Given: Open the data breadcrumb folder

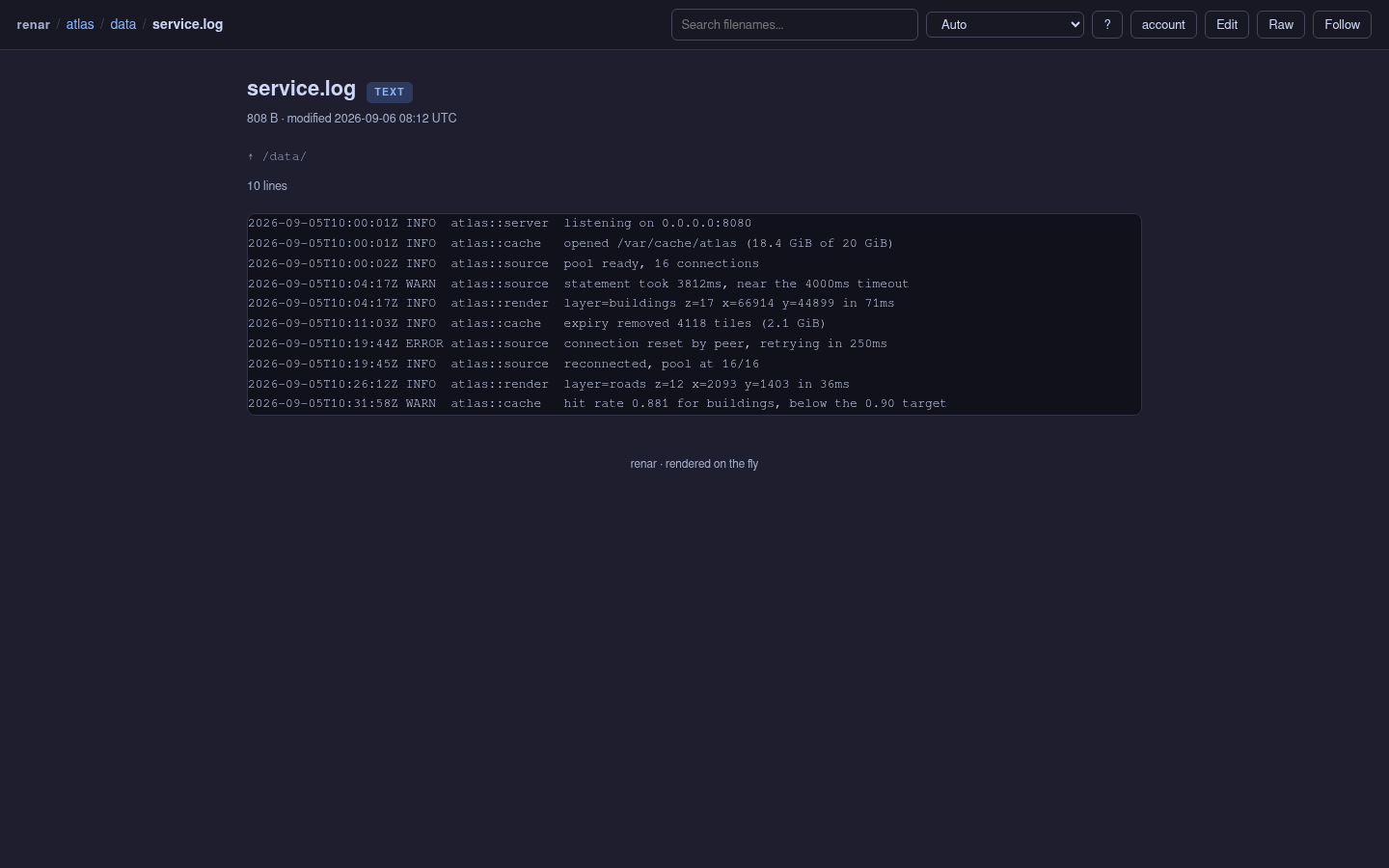Looking at the screenshot, I should point(123,24).
